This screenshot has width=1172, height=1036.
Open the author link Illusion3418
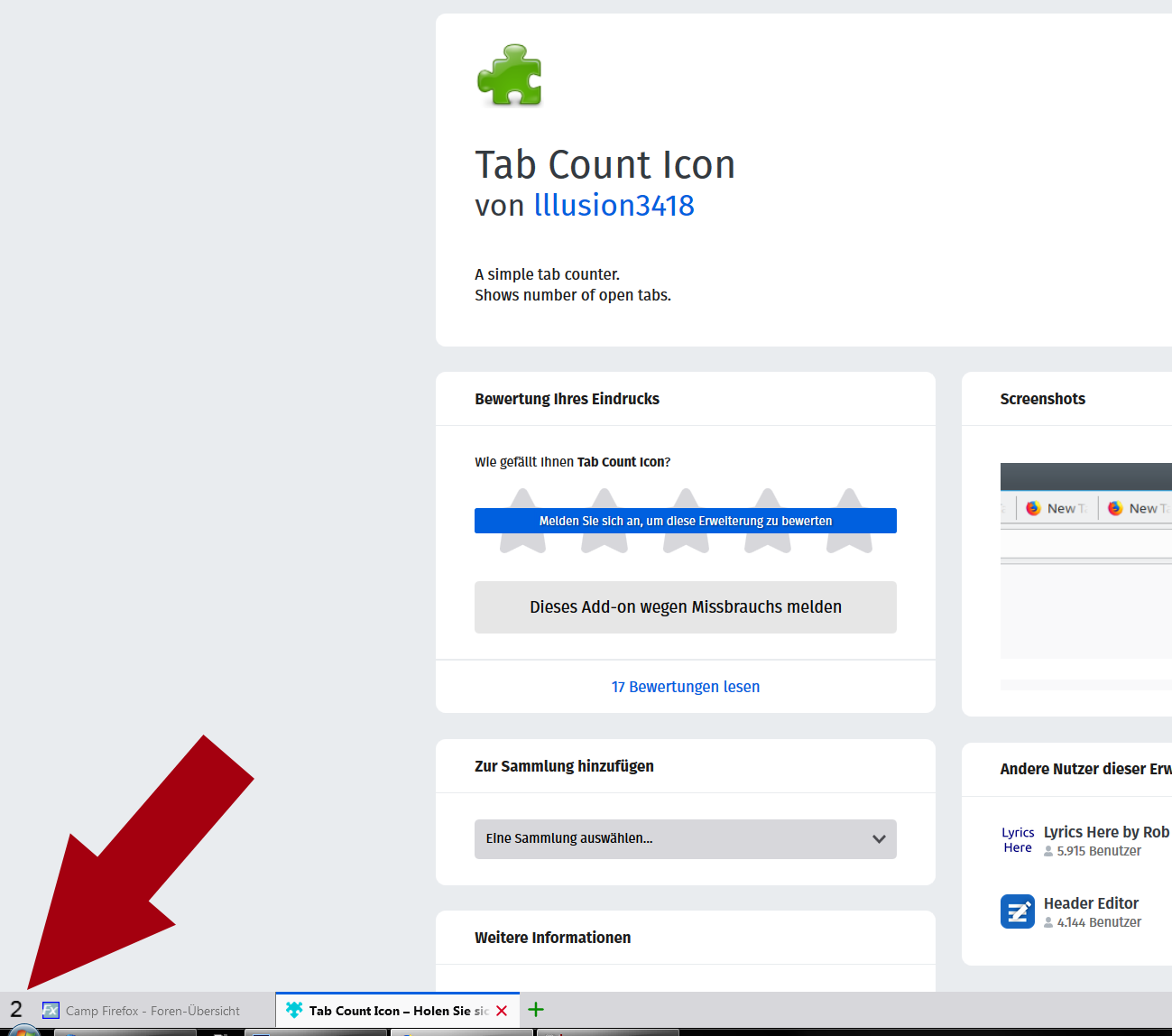tap(614, 206)
